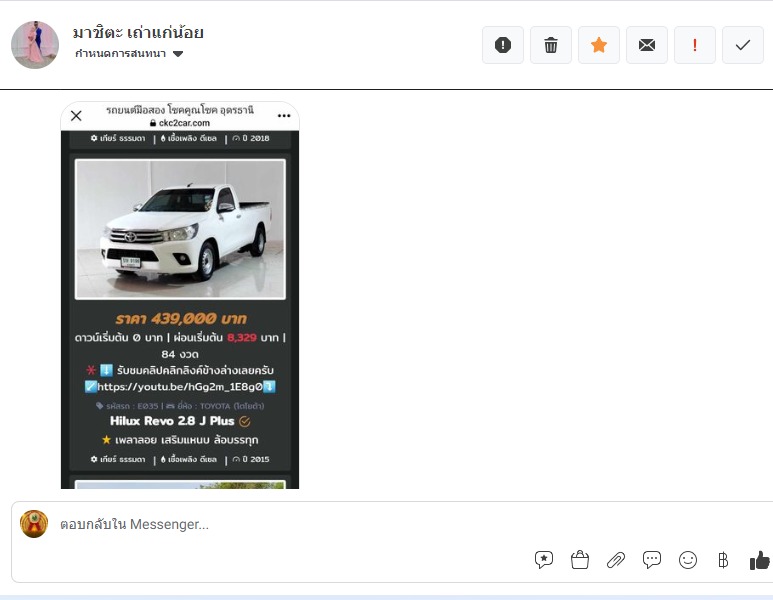773x600 pixels.
Task: Toggle the orange star follow-up marker
Action: point(599,45)
